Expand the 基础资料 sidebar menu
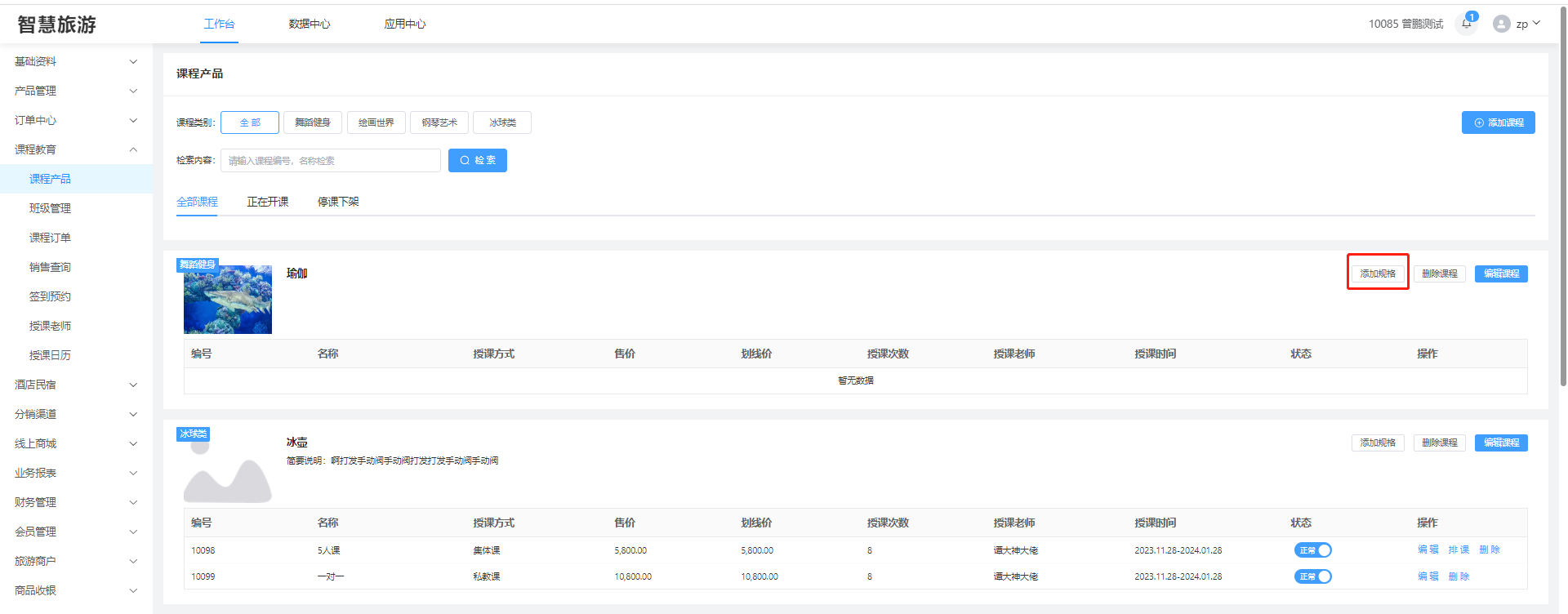1568x614 pixels. tap(75, 61)
